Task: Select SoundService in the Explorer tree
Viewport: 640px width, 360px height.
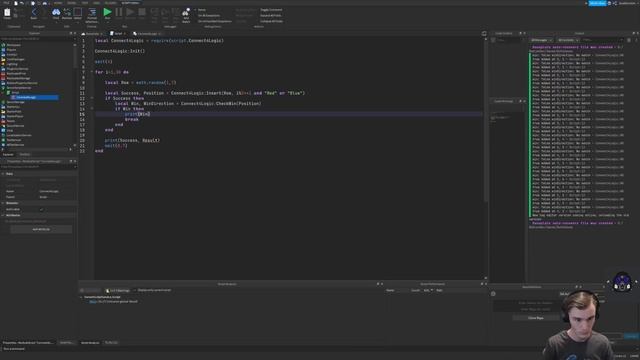Action: (15, 126)
